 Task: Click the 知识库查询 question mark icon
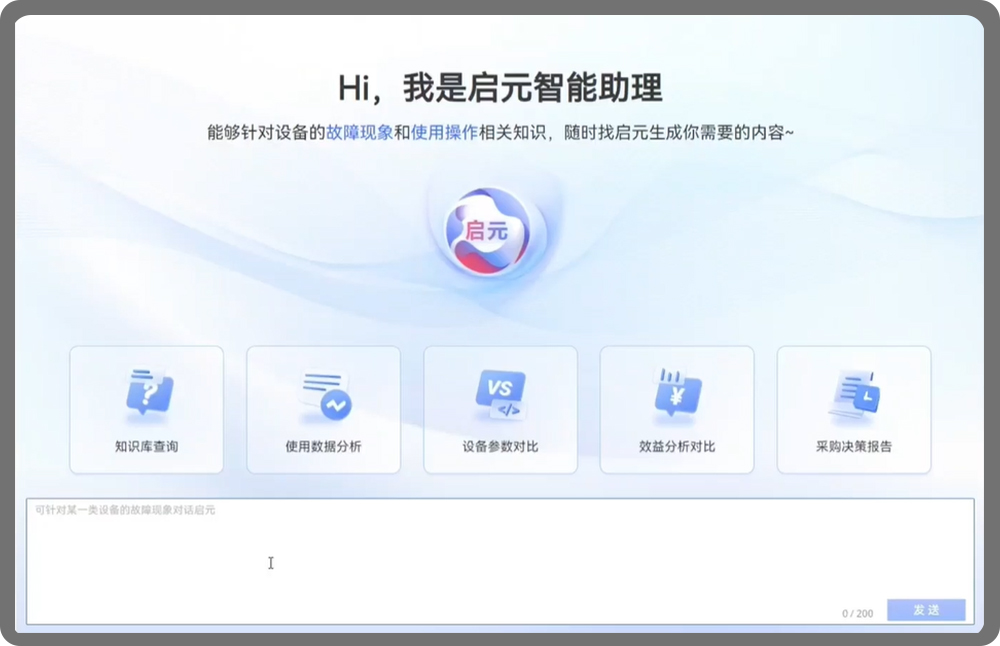click(x=147, y=392)
